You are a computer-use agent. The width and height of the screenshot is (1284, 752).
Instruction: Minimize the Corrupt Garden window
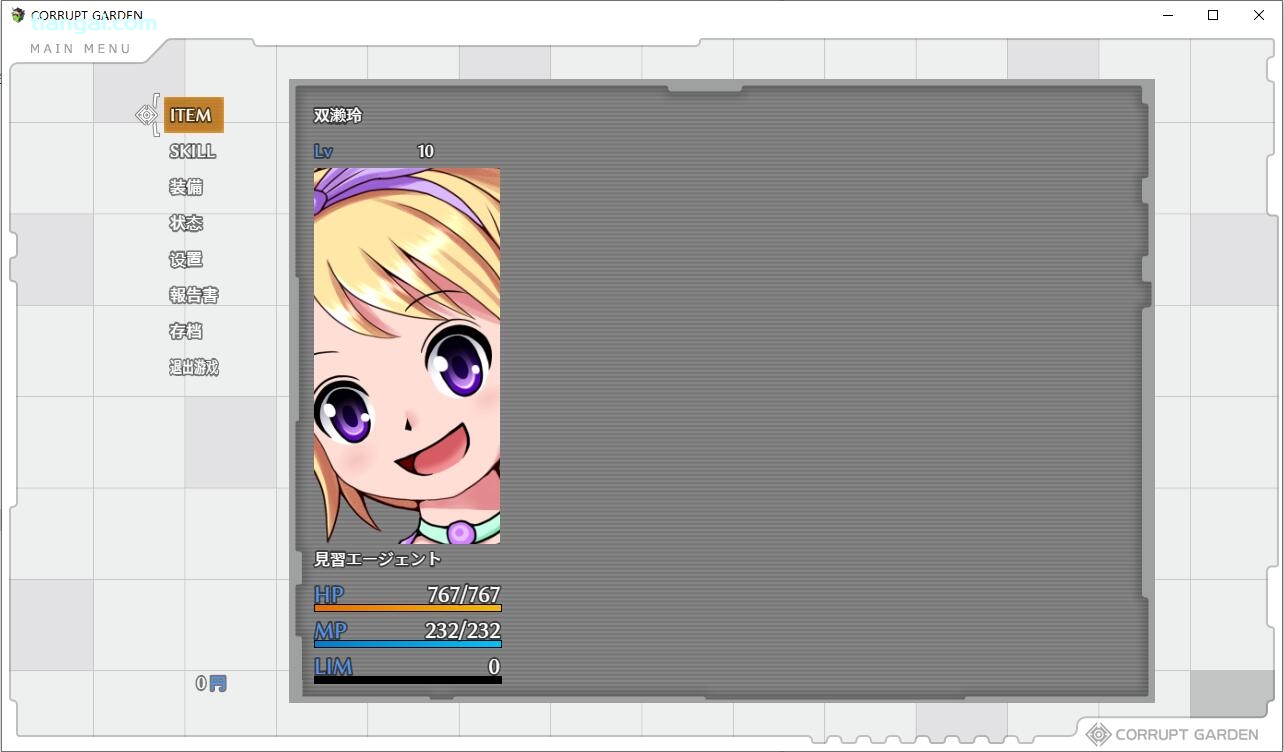[1167, 16]
